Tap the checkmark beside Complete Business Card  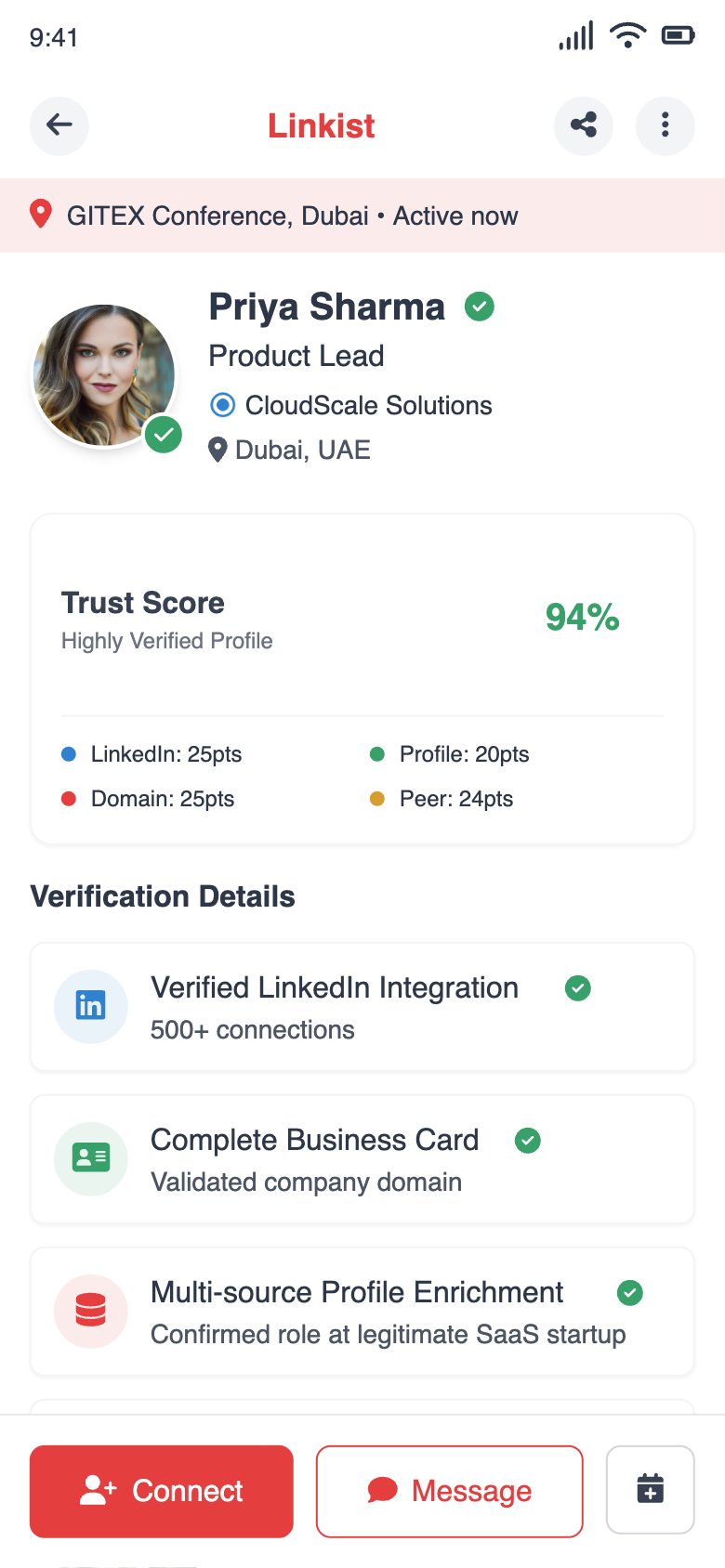tap(527, 1141)
